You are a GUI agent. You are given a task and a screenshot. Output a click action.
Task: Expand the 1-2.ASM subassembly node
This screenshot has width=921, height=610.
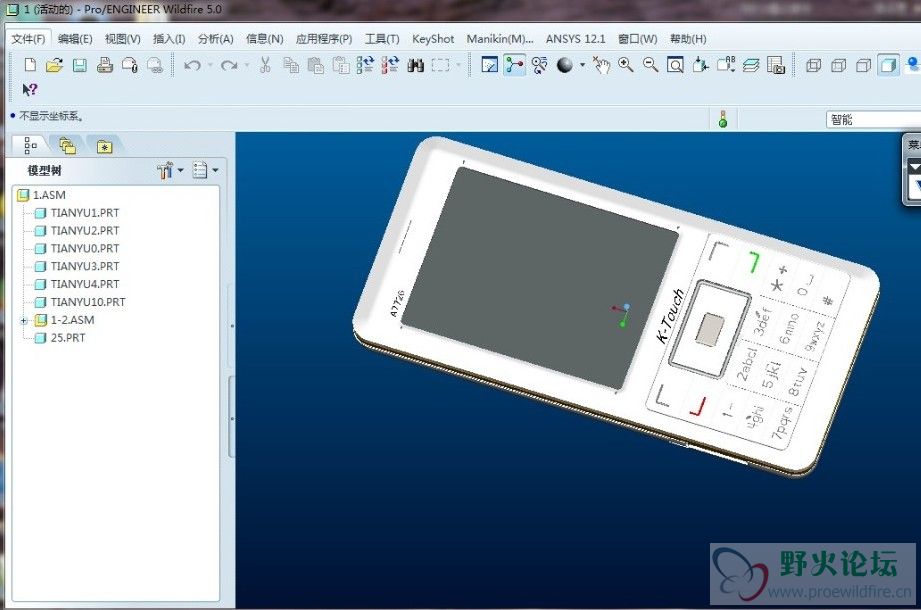[23, 321]
